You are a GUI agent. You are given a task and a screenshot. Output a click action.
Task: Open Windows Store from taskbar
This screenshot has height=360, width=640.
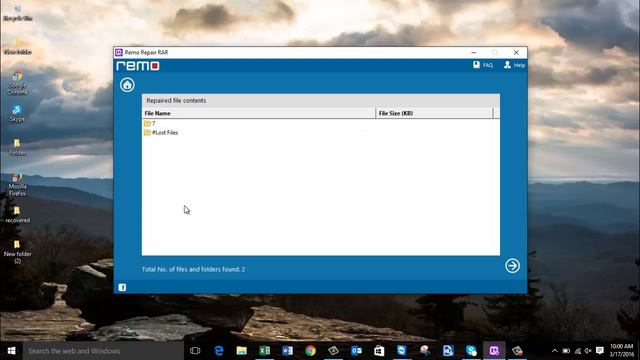tap(379, 351)
